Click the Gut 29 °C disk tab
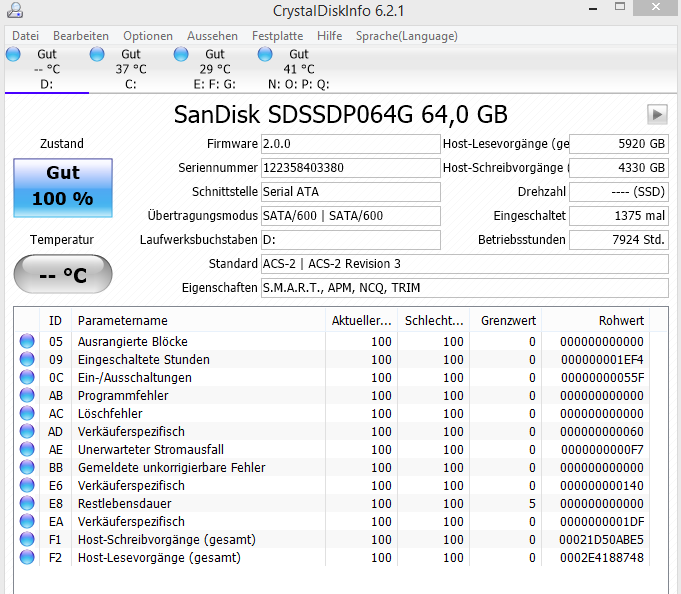 tap(215, 69)
